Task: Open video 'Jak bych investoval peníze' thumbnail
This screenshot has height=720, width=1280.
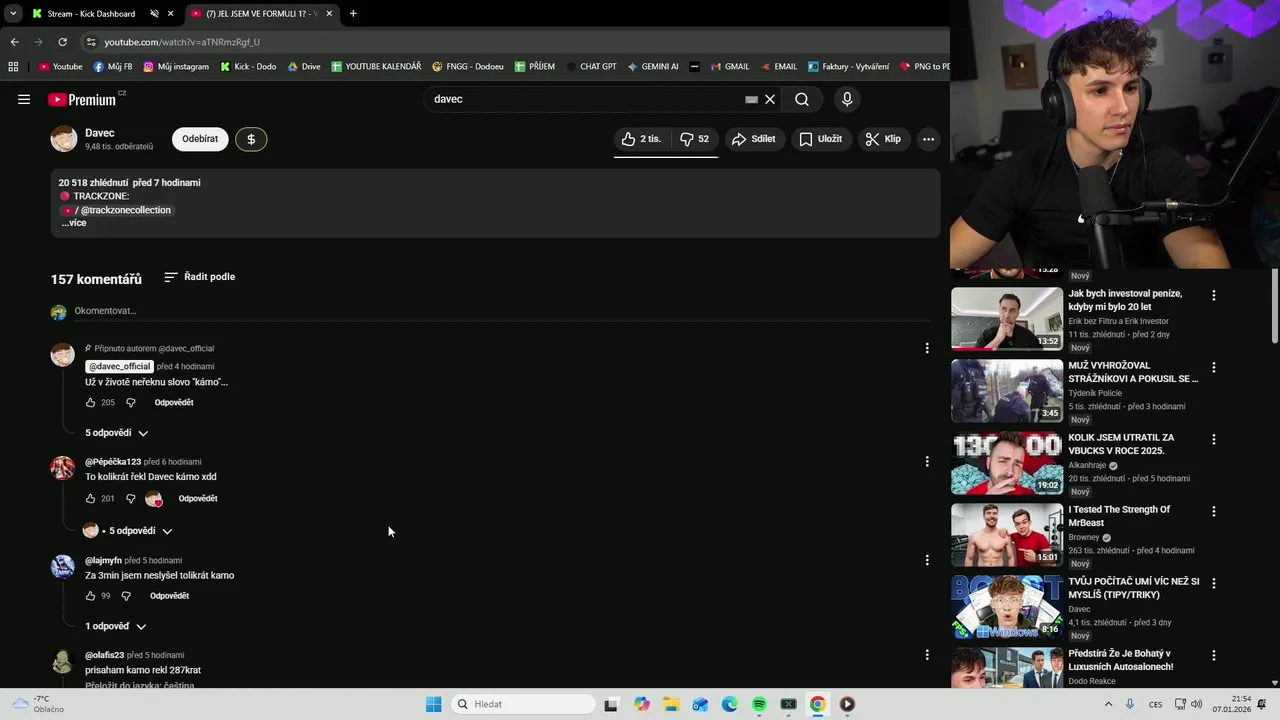Action: 1007,319
